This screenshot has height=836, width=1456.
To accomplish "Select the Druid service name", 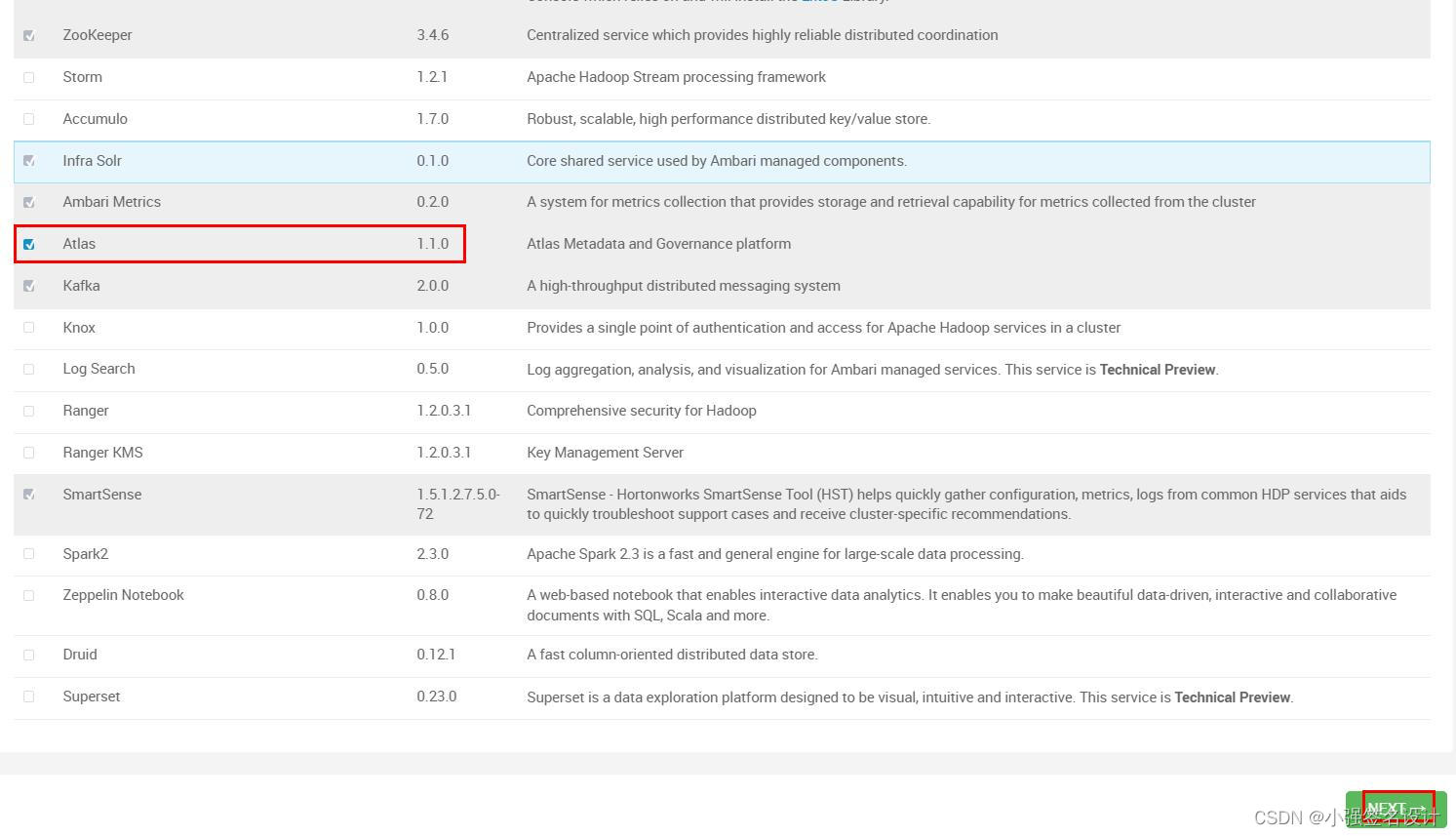I will tap(80, 655).
